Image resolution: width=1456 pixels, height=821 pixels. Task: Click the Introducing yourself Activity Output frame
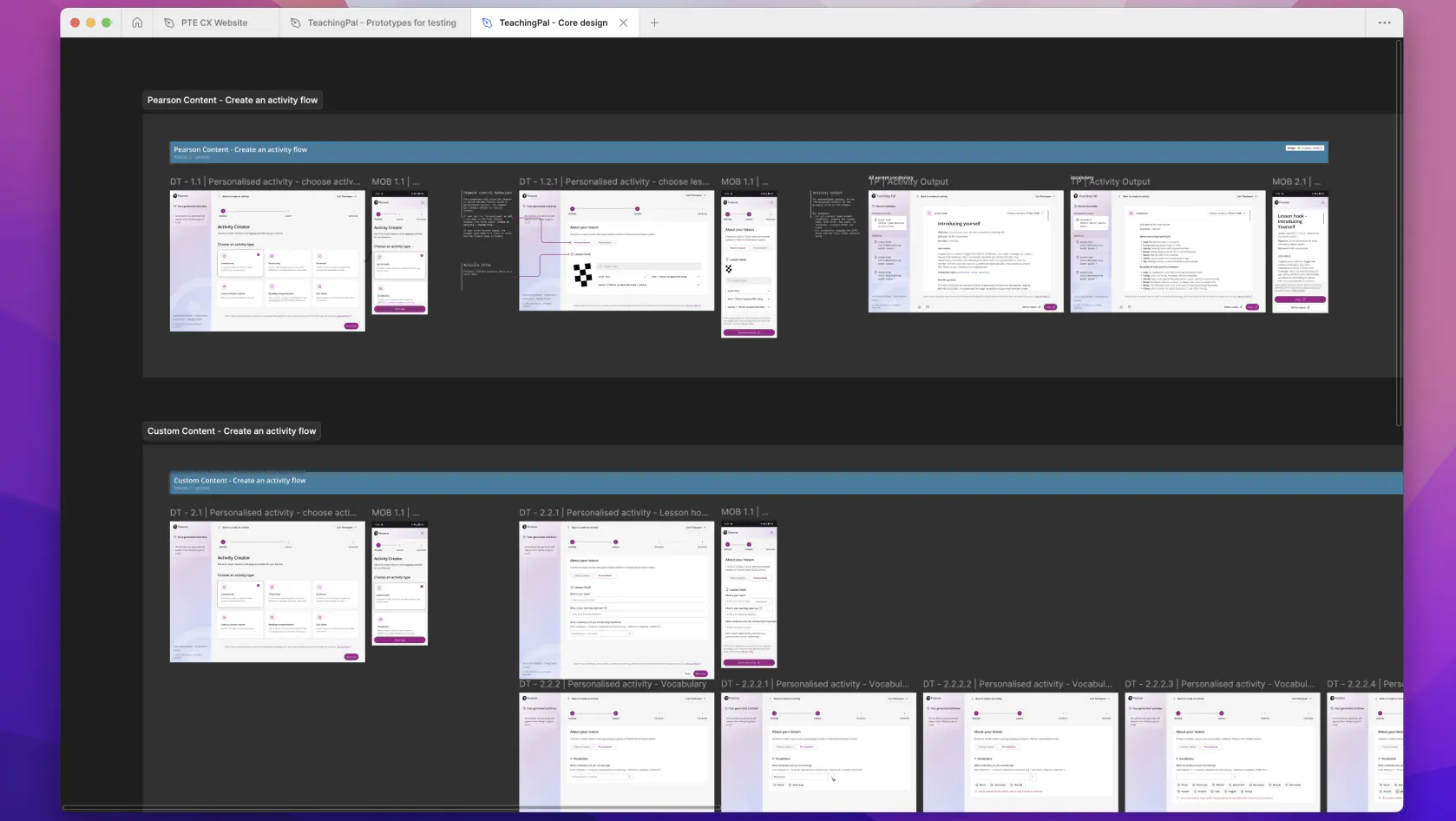pyautogui.click(x=966, y=252)
